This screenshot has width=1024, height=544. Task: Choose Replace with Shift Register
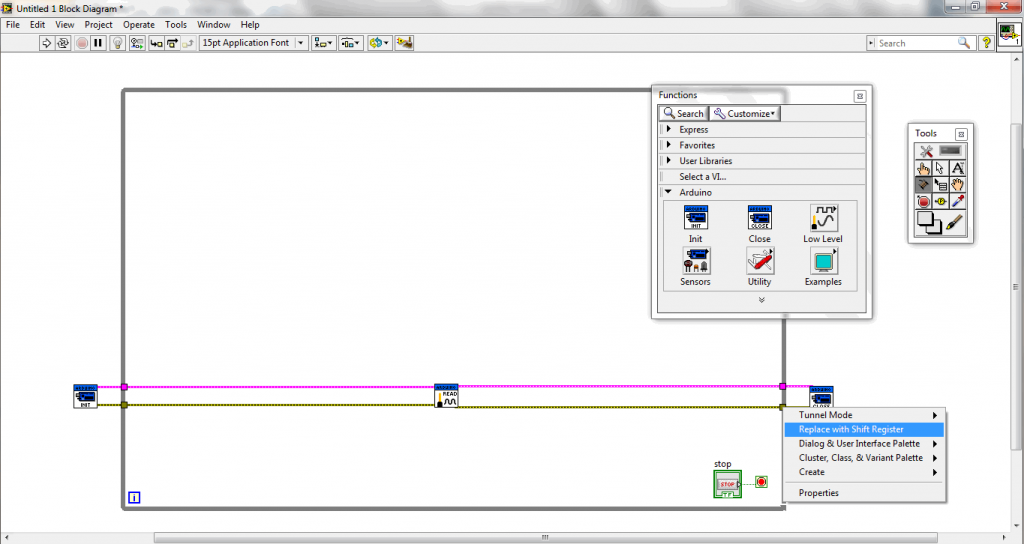864,430
